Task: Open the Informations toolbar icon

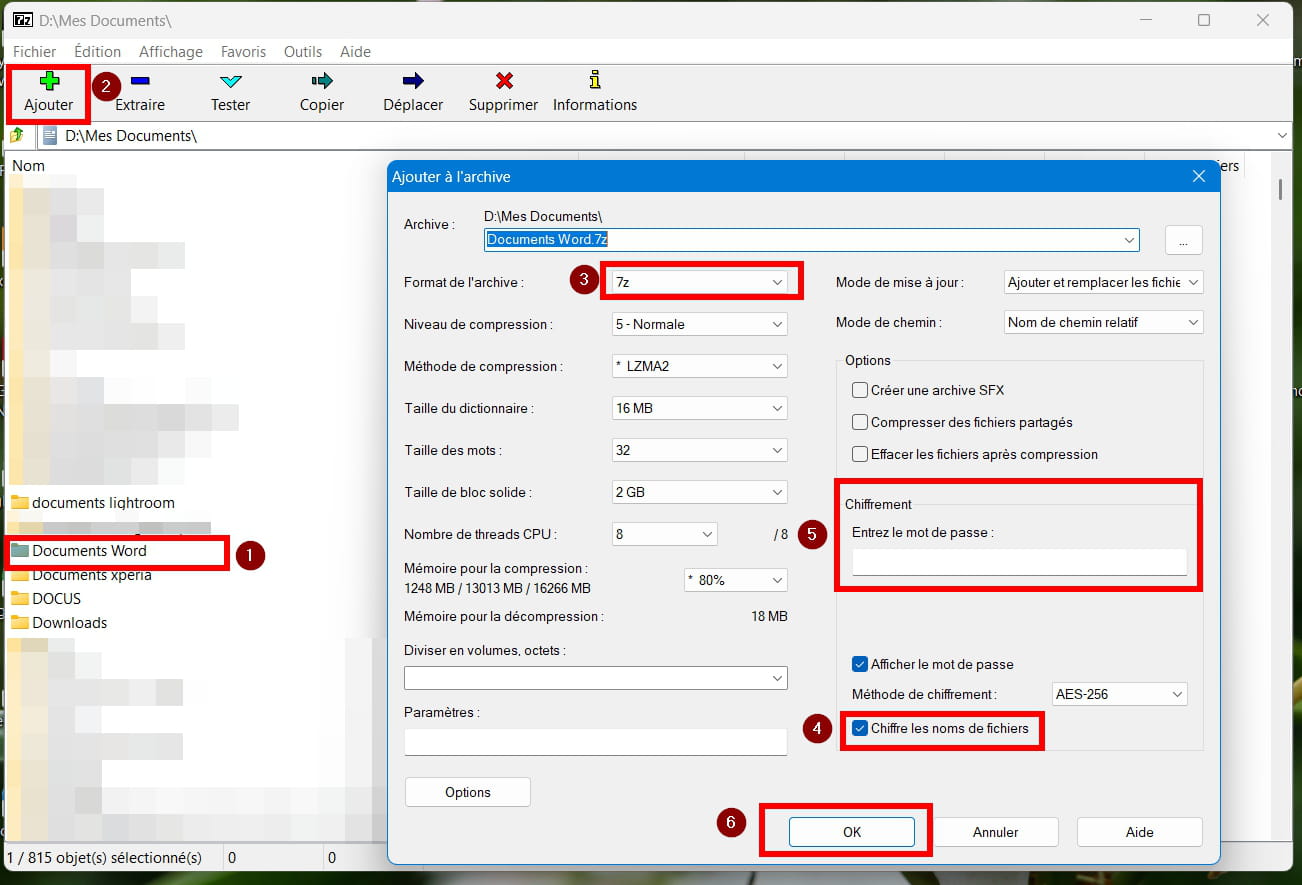Action: [595, 81]
